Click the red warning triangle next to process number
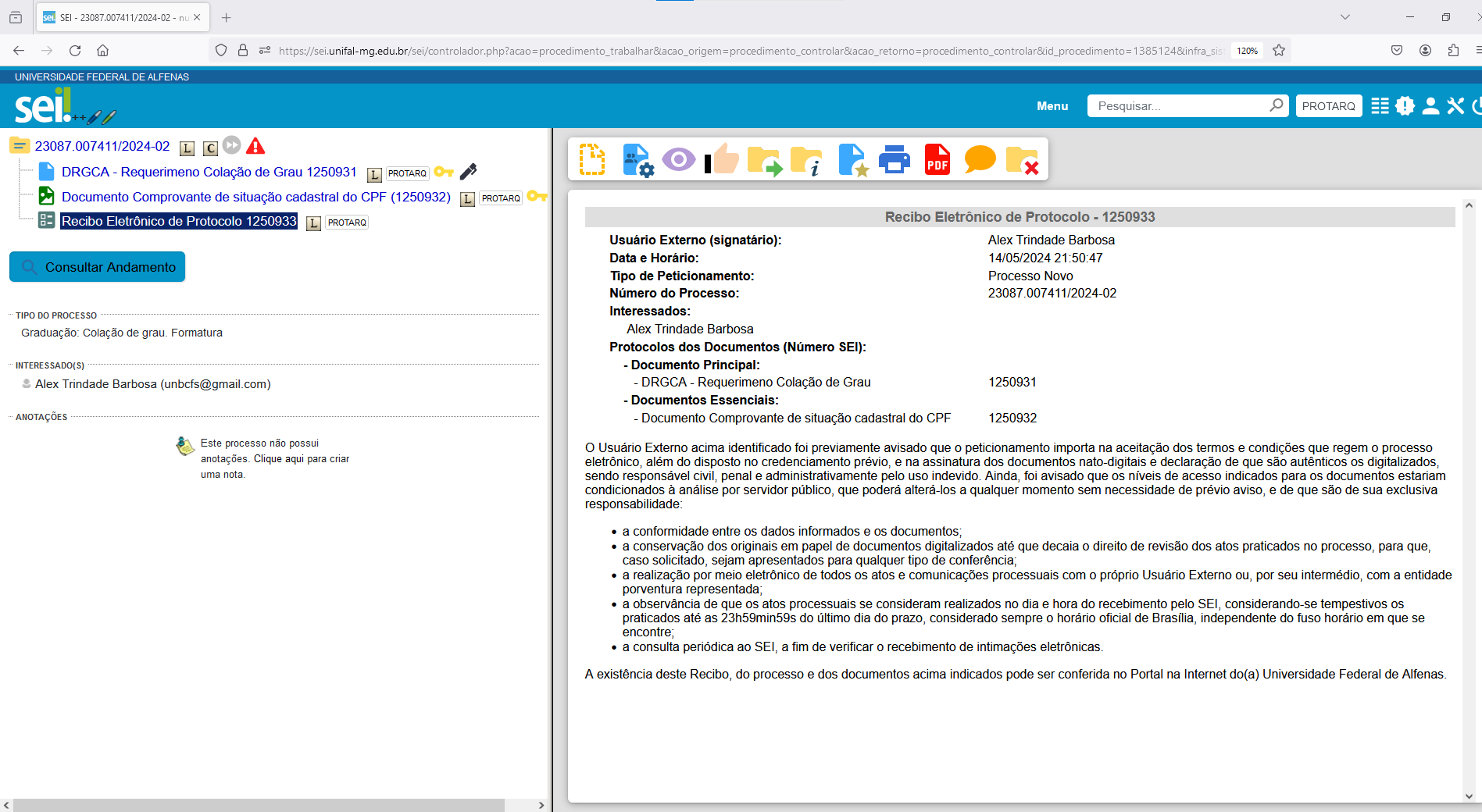The height and width of the screenshot is (812, 1482). (x=255, y=146)
